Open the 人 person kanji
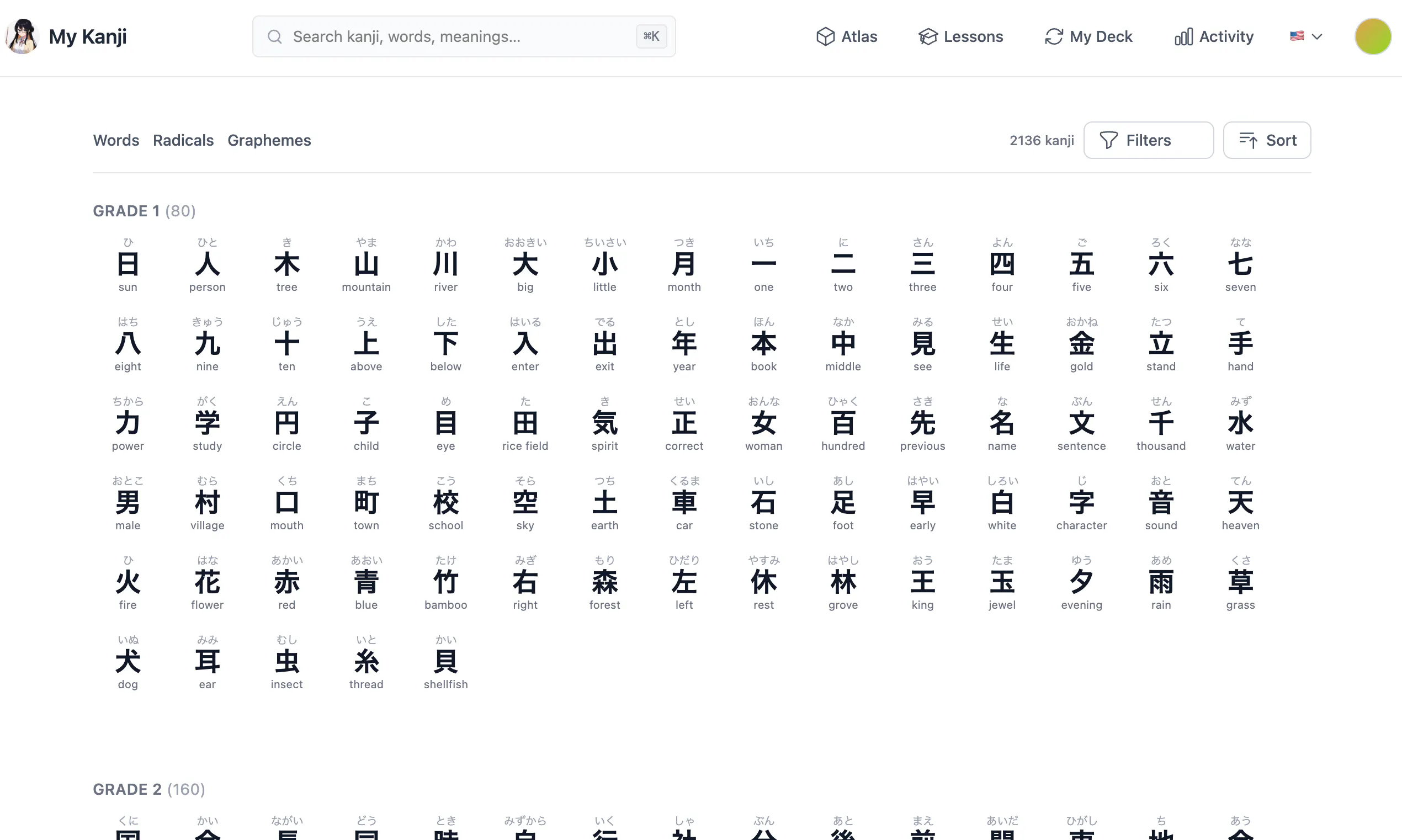 pos(207,264)
